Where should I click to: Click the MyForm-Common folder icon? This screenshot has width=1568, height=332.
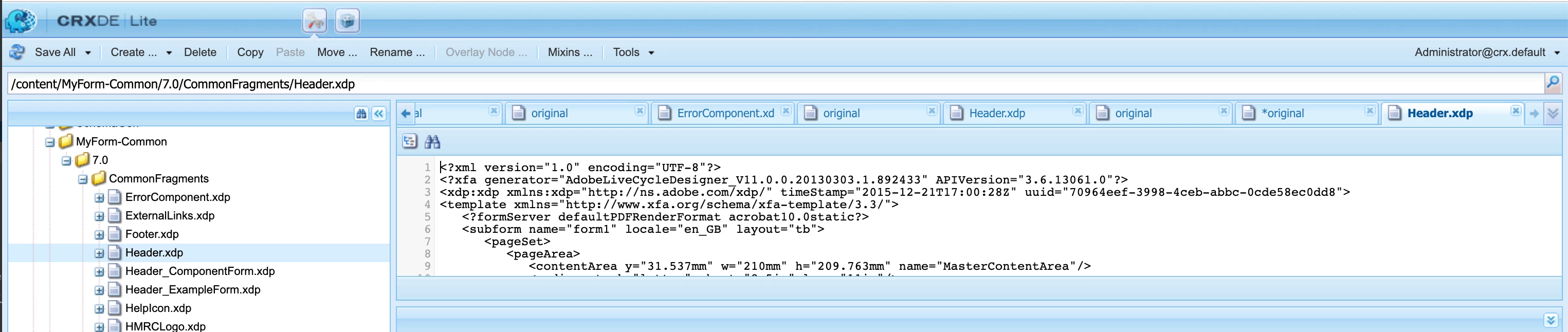(x=66, y=142)
